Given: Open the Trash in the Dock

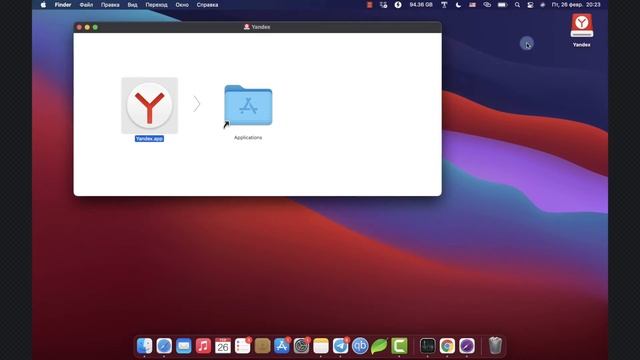Looking at the screenshot, I should coord(495,345).
